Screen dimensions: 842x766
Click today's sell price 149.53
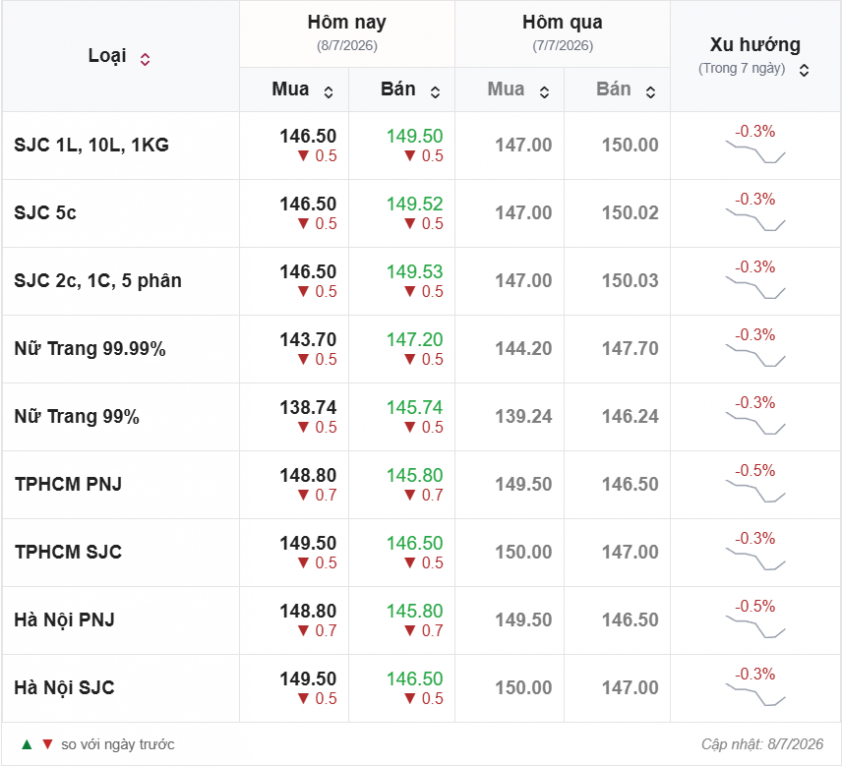coord(415,272)
